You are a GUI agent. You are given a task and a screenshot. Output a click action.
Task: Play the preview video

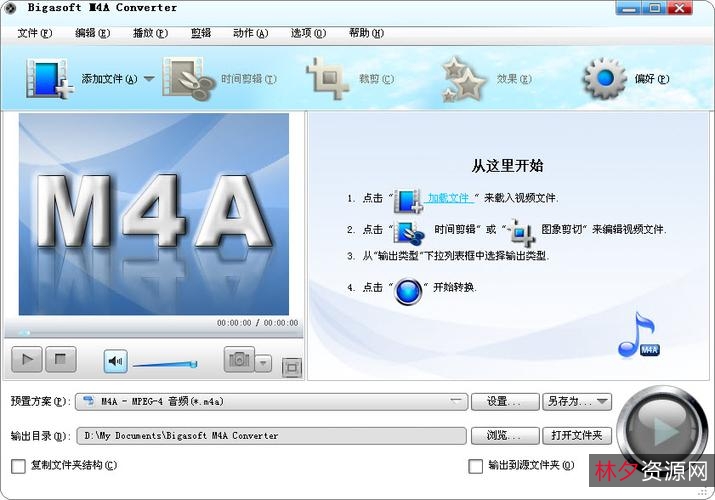(27, 359)
